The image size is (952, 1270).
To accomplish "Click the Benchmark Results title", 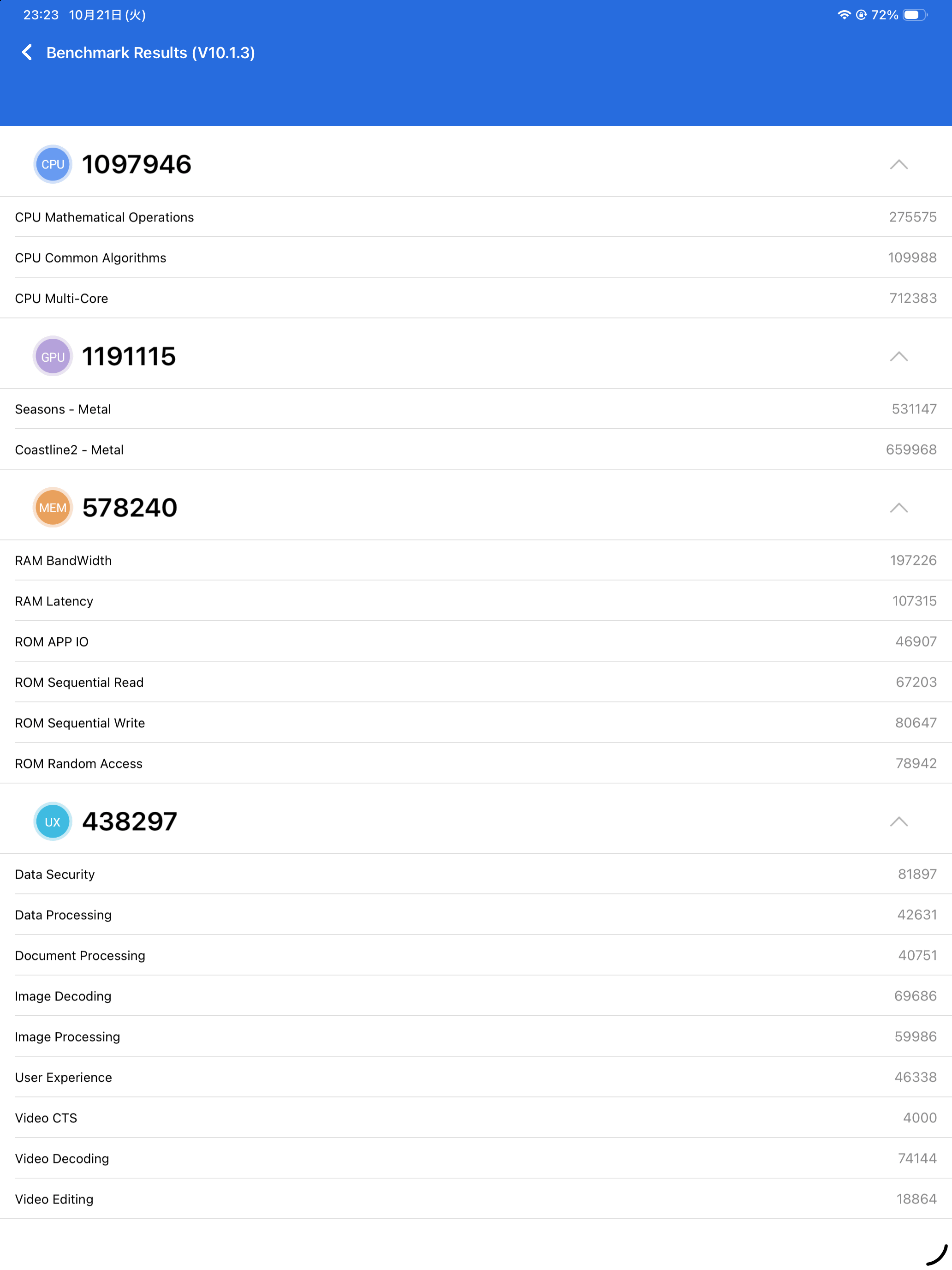I will click(x=150, y=53).
